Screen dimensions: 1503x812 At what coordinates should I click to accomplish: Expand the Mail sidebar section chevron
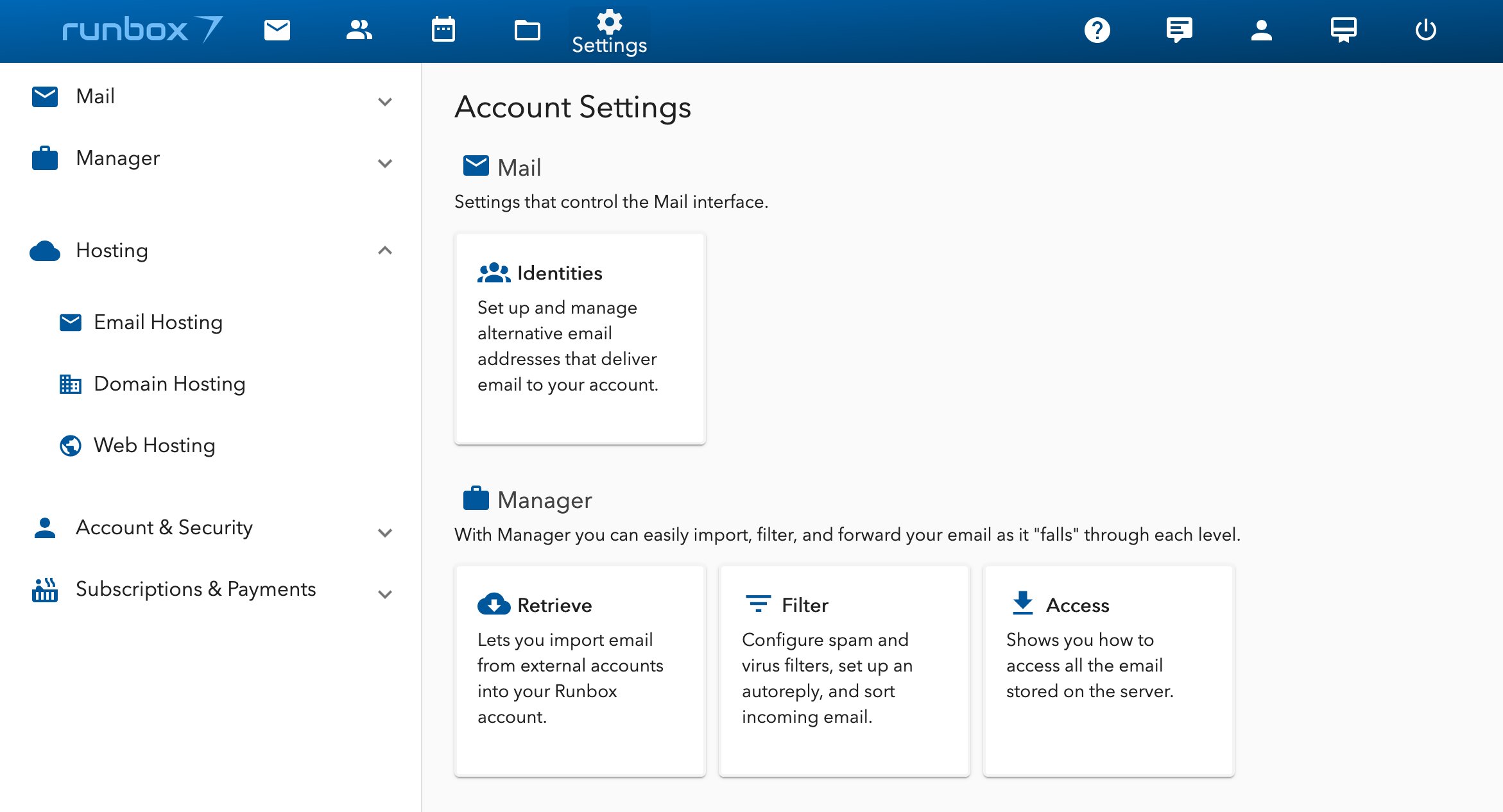tap(385, 101)
